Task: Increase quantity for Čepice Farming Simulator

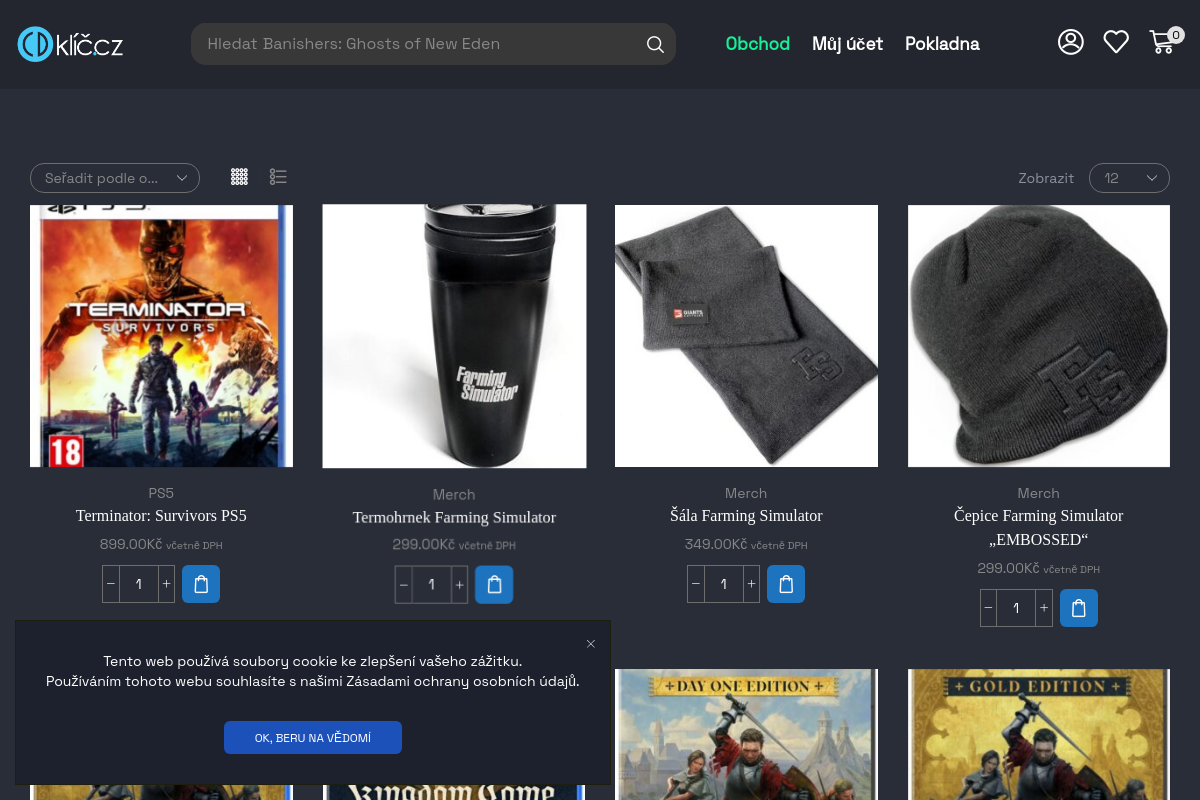Action: click(1044, 608)
